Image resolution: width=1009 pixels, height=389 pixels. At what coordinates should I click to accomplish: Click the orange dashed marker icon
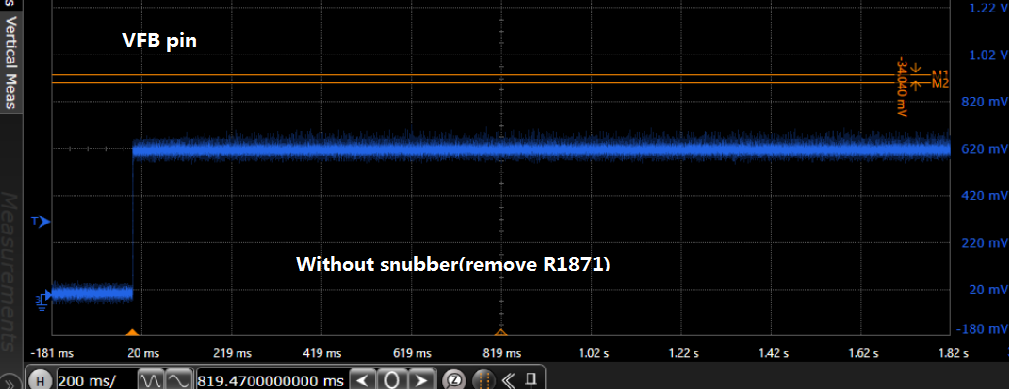click(483, 380)
